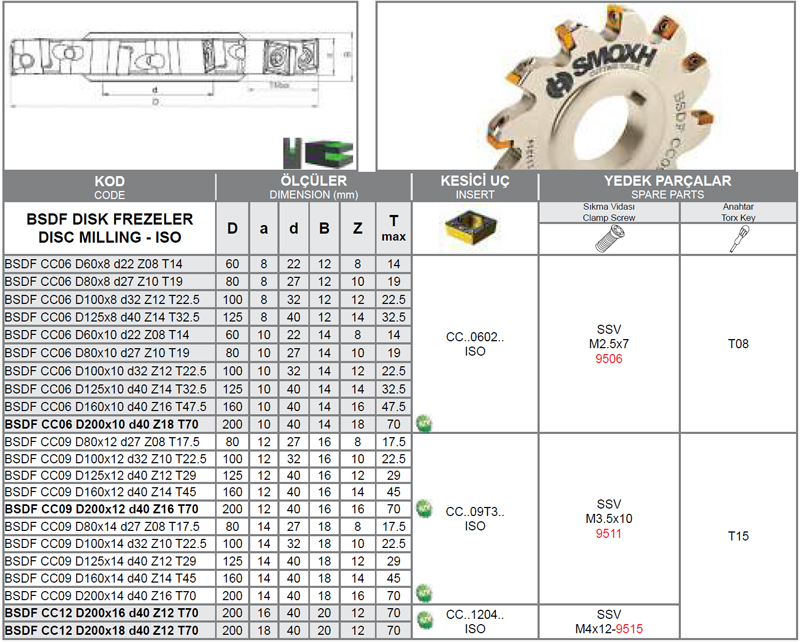
Task: Select row BSDF CC09 D100x14 d32 Z10 T22.5
Action: coord(207,544)
